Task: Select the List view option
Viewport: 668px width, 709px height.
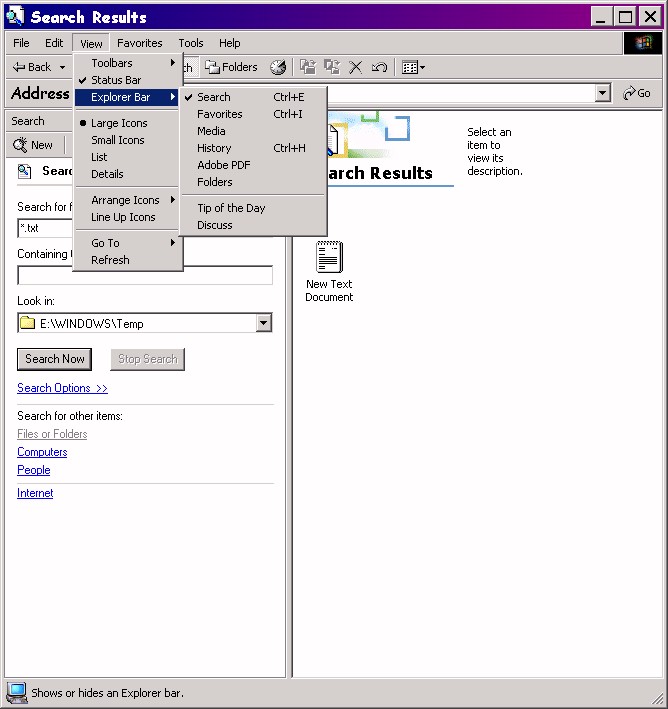Action: (x=127, y=157)
